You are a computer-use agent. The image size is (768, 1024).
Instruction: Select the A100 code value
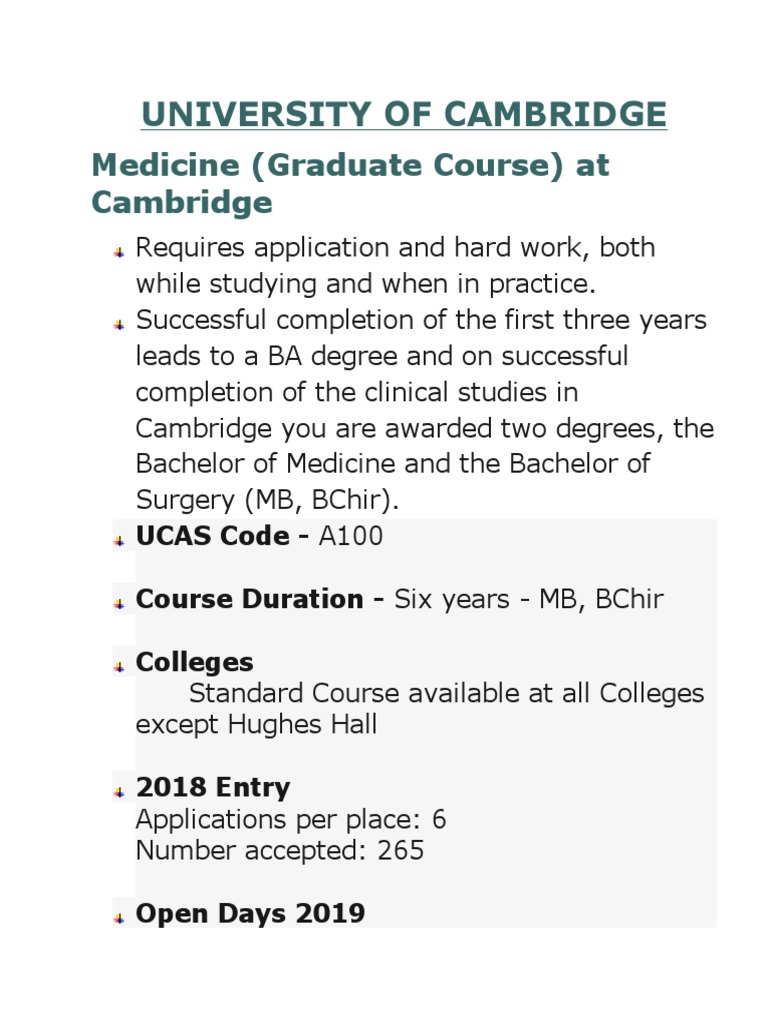[350, 536]
